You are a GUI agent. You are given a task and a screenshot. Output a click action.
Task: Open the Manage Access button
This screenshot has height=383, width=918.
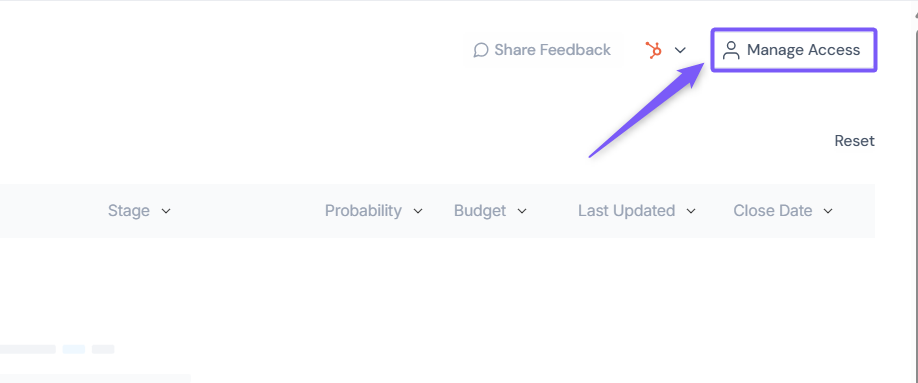pos(794,50)
